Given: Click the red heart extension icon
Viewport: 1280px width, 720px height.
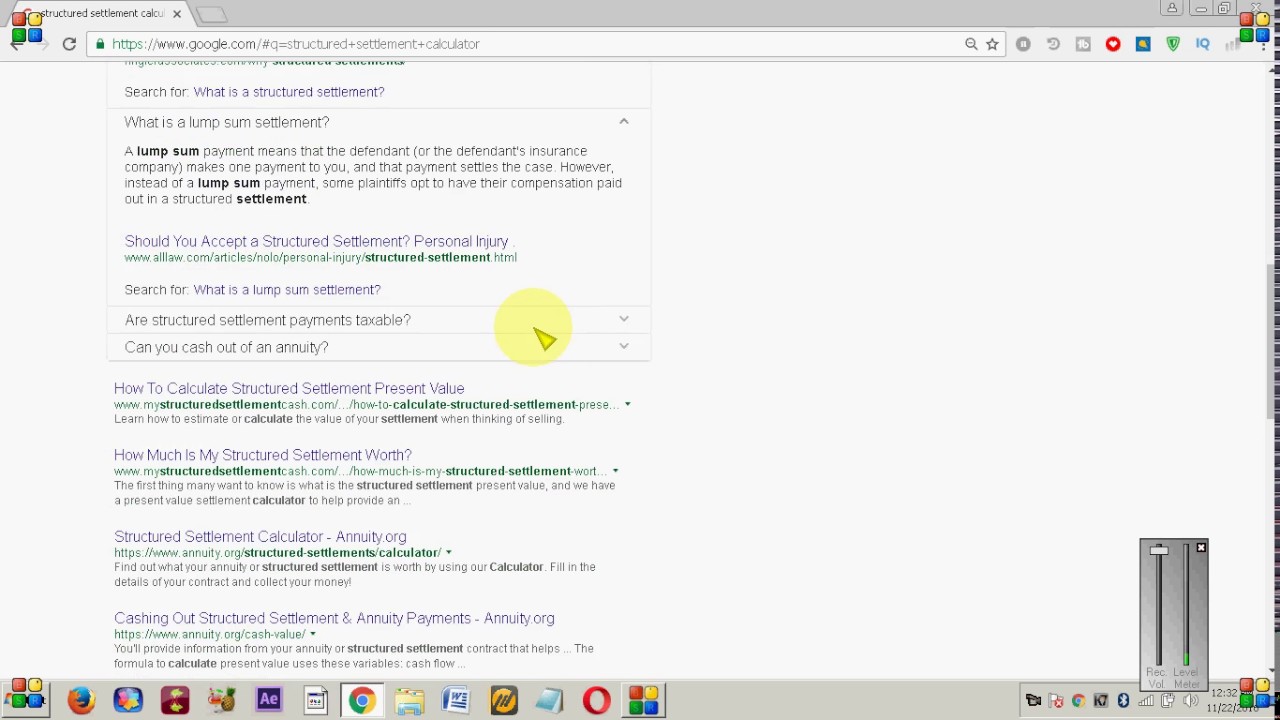Looking at the screenshot, I should click(1113, 44).
